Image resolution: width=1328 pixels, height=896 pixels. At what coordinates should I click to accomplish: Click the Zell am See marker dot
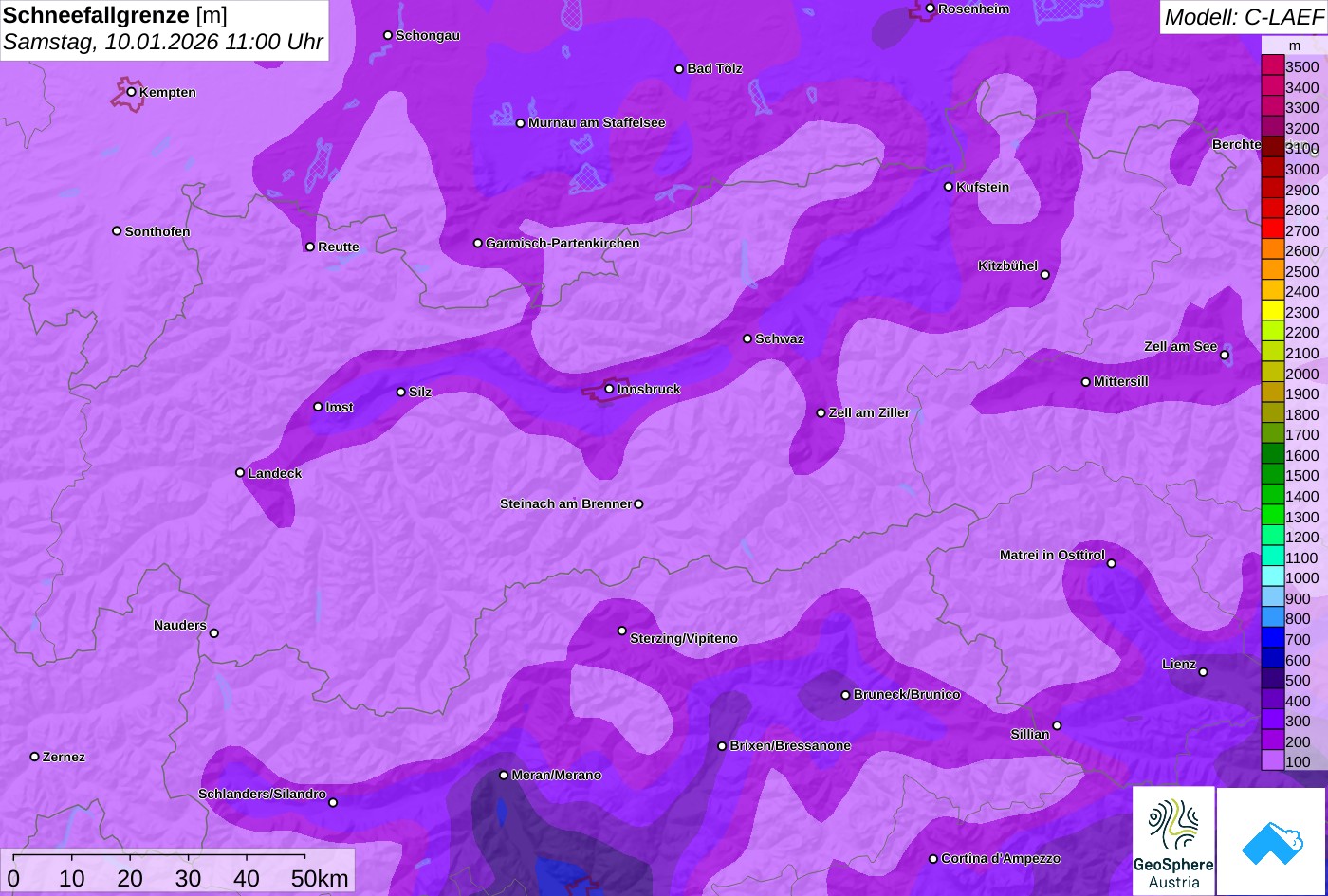click(1225, 355)
